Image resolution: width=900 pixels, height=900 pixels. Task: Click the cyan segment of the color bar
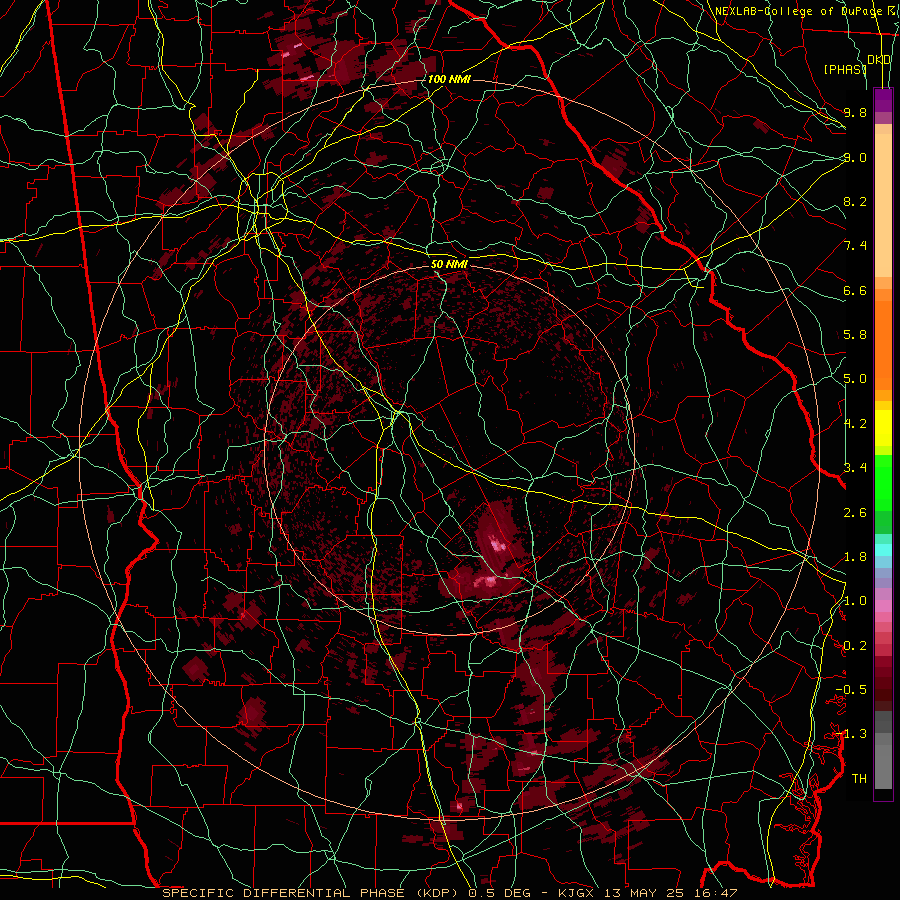pyautogui.click(x=883, y=550)
